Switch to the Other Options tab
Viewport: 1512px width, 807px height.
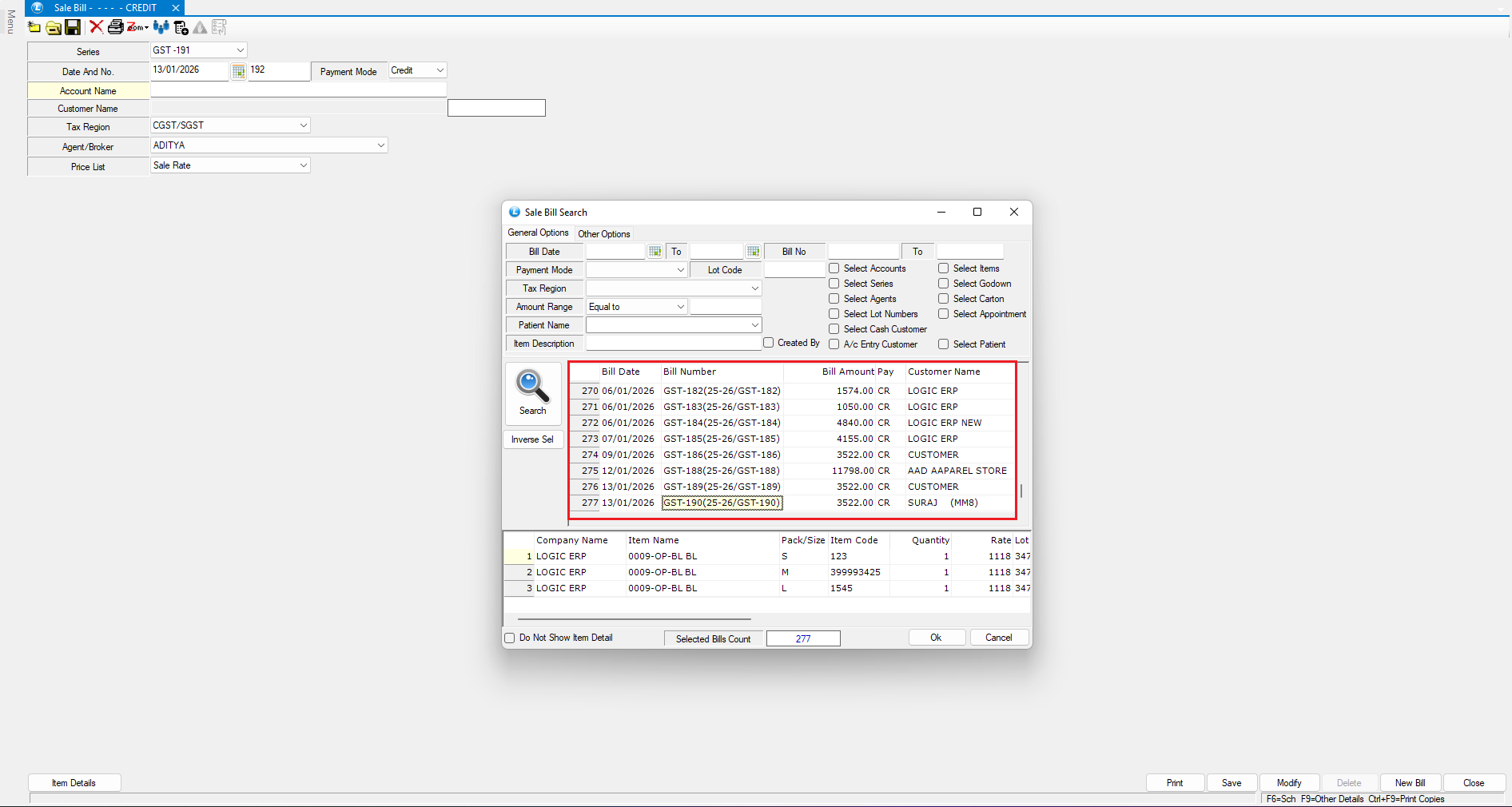603,234
